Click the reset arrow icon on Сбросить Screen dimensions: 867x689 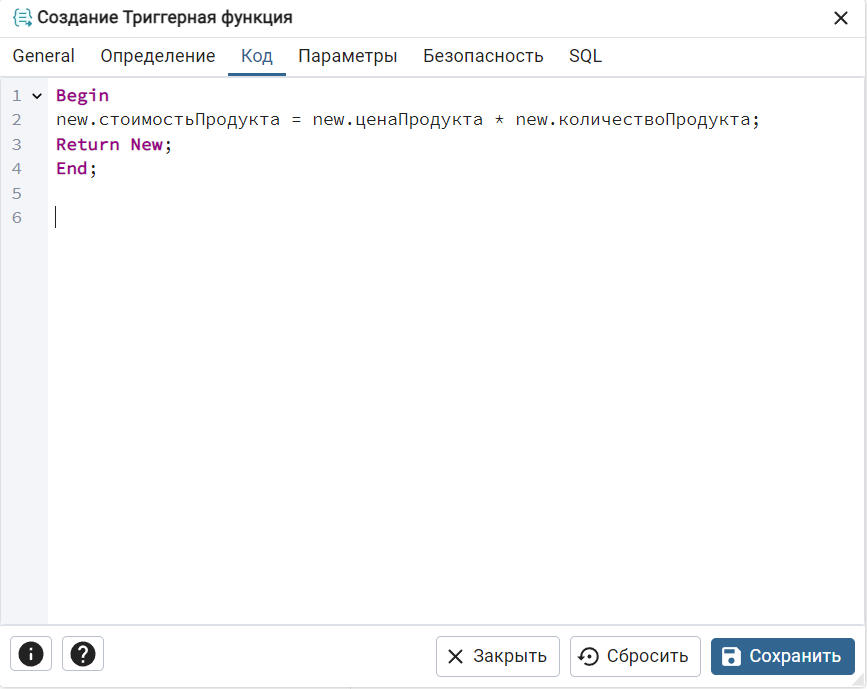(588, 656)
